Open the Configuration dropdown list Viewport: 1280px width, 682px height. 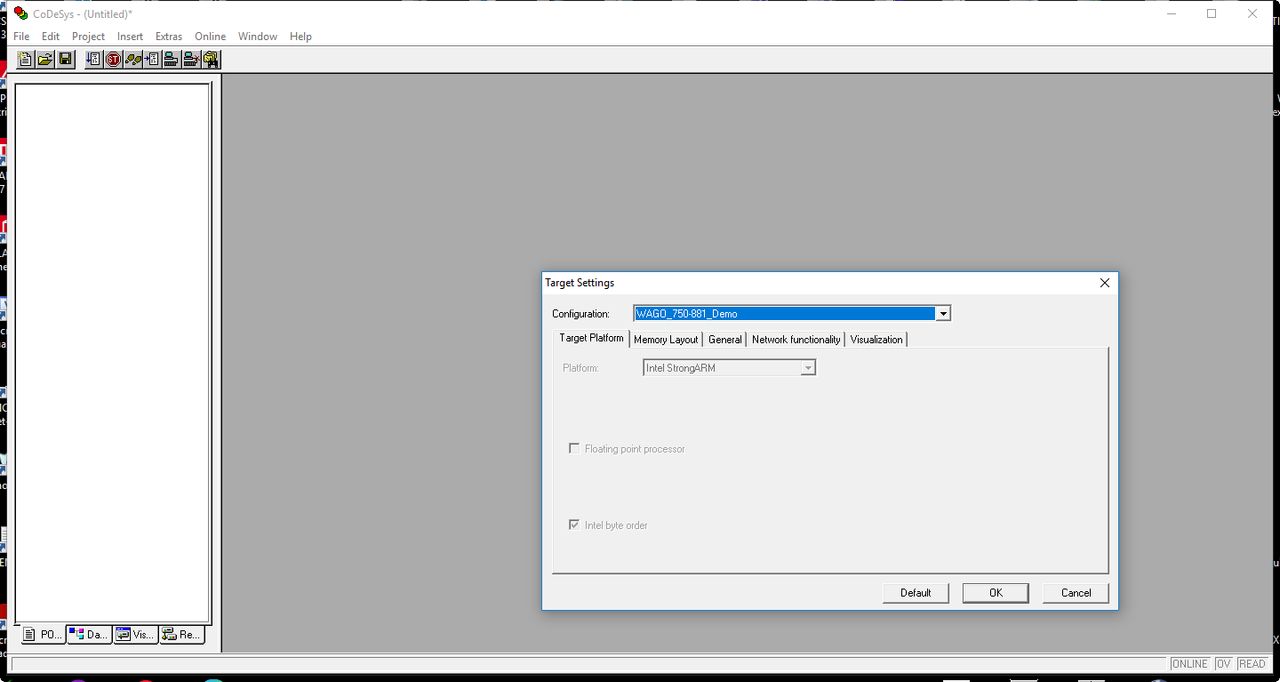coord(942,314)
